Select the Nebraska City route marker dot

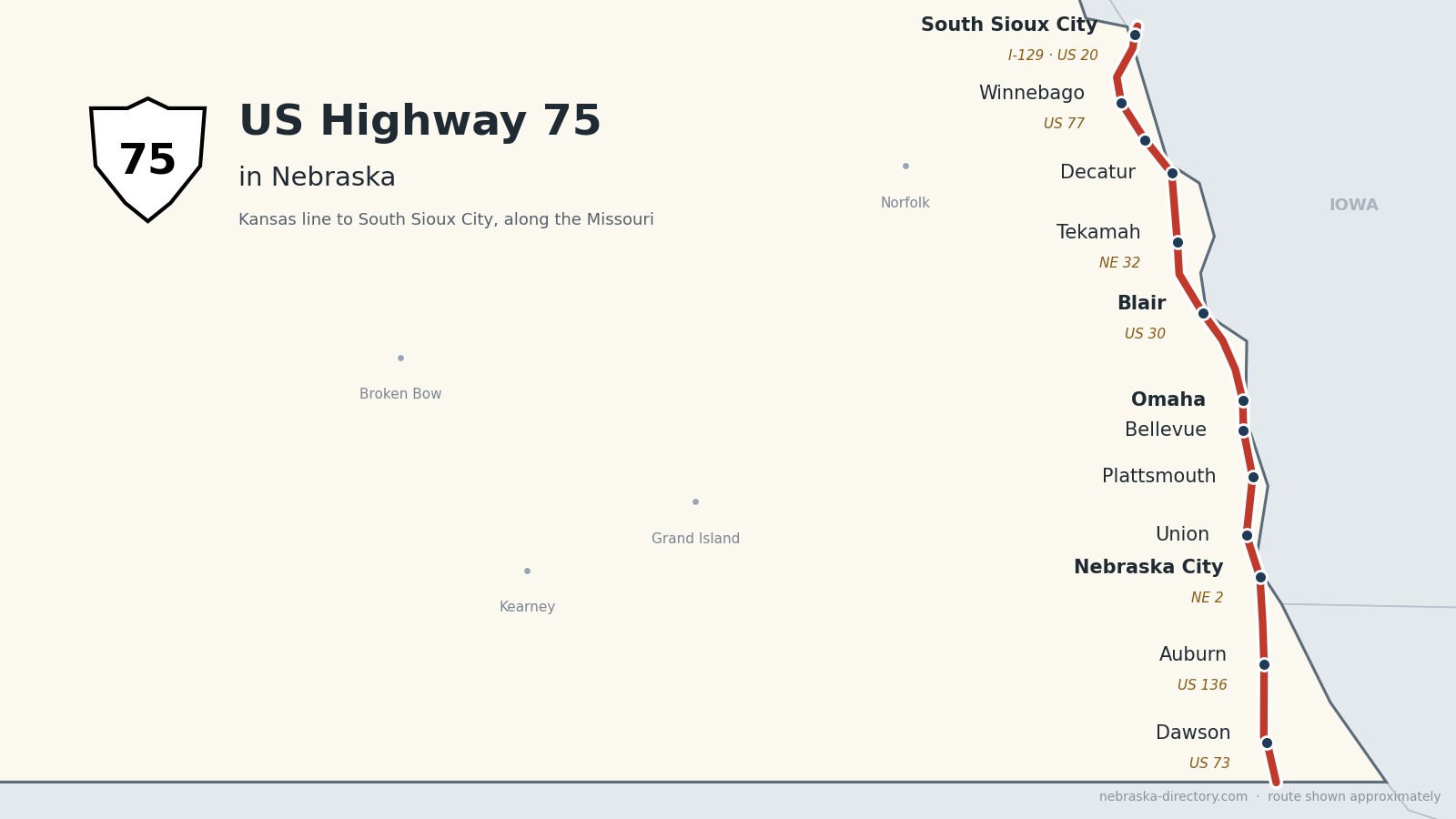tap(1260, 577)
